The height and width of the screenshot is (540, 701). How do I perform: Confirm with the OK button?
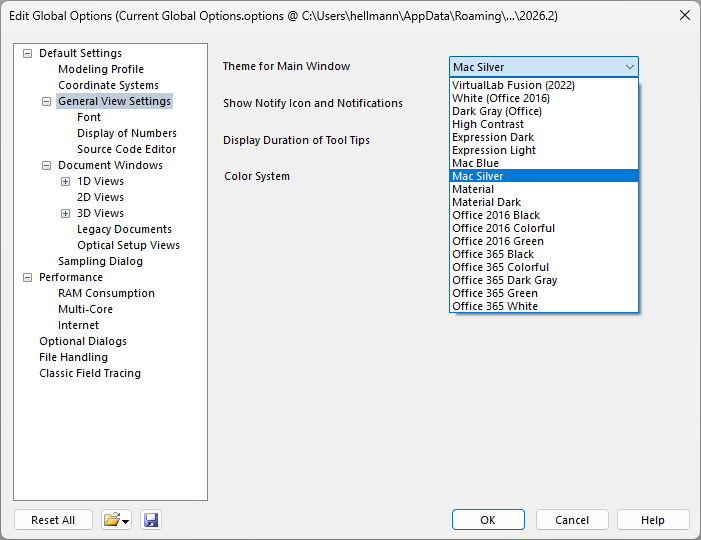click(x=488, y=520)
